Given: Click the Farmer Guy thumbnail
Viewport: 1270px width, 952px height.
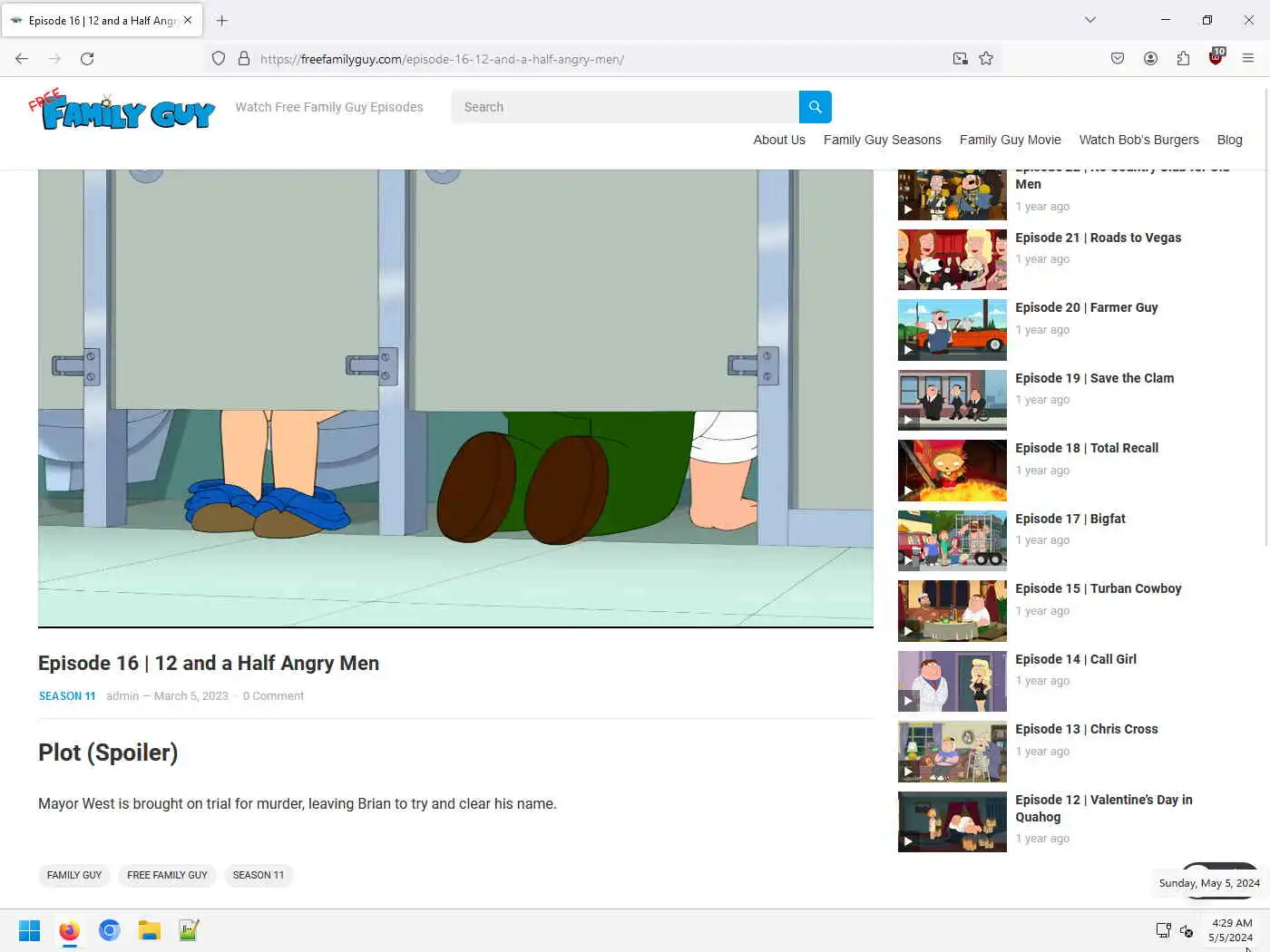Looking at the screenshot, I should 952,330.
